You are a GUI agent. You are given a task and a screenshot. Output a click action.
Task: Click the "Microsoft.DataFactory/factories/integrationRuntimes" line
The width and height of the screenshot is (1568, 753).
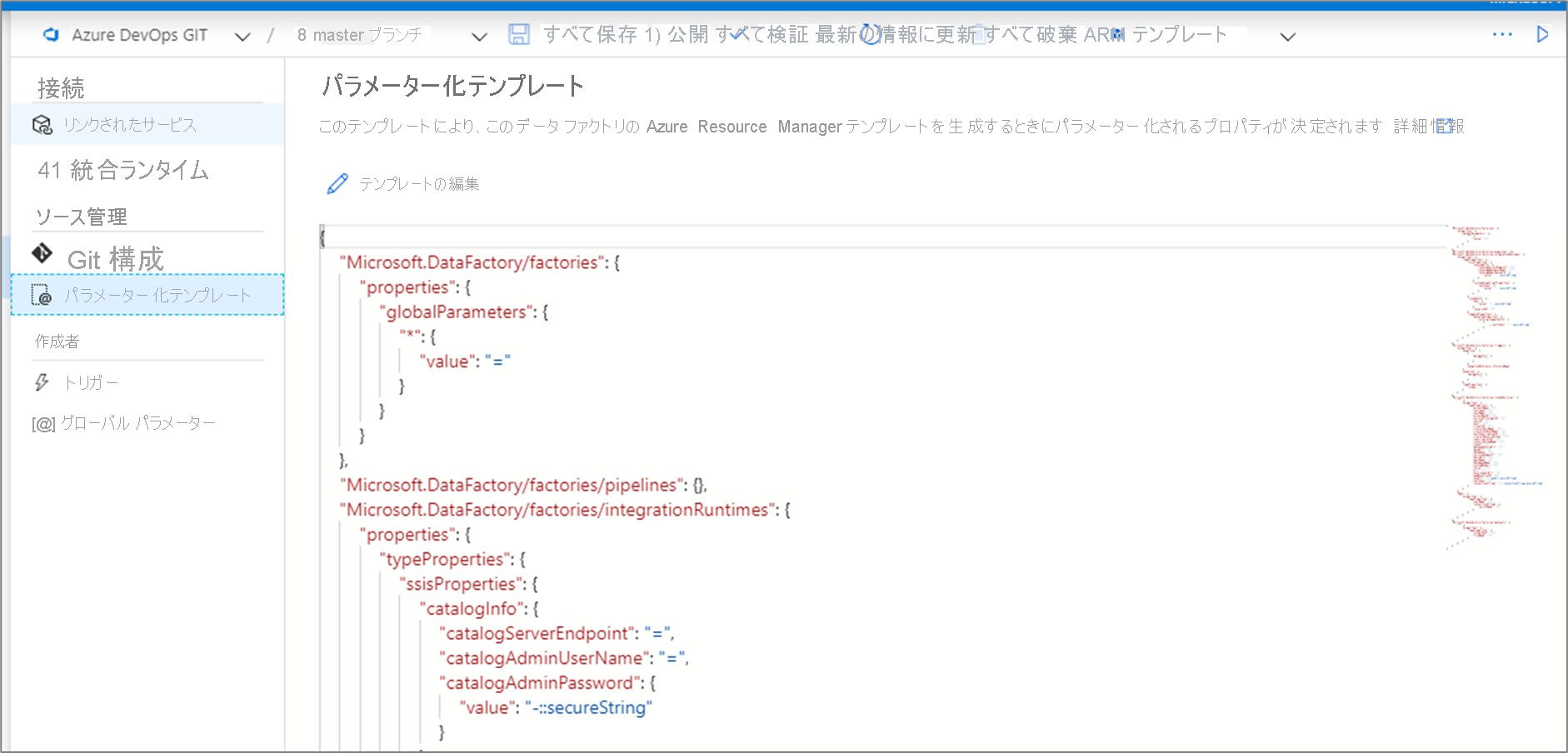[565, 510]
